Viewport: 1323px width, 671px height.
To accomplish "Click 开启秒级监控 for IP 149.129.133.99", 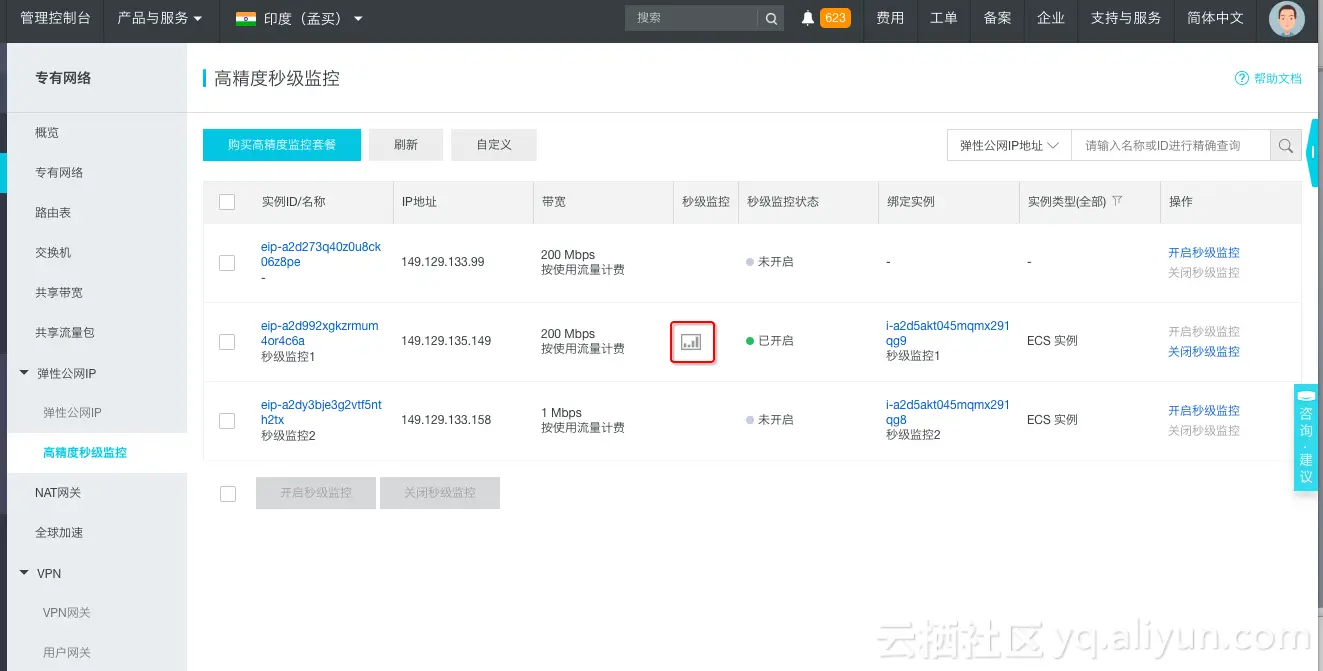I will pyautogui.click(x=1204, y=252).
